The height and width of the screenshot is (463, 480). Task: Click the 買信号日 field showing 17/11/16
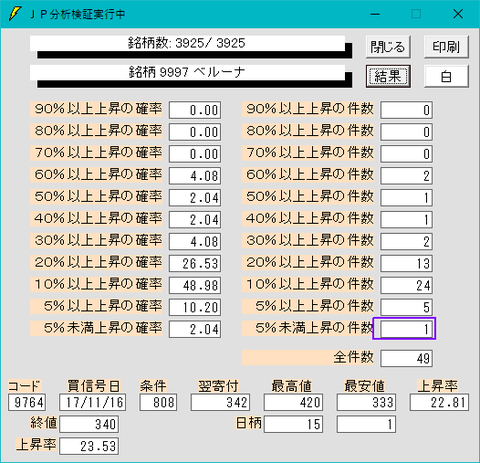(93, 402)
